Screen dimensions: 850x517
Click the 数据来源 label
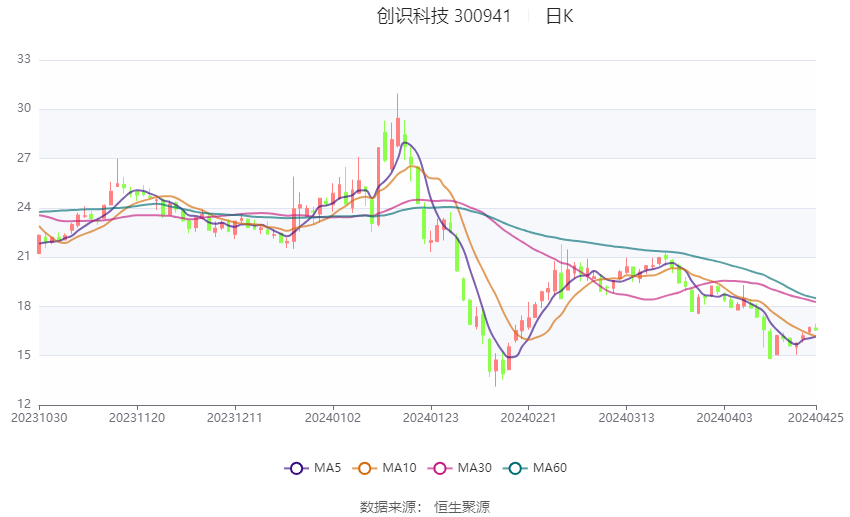[x=388, y=507]
